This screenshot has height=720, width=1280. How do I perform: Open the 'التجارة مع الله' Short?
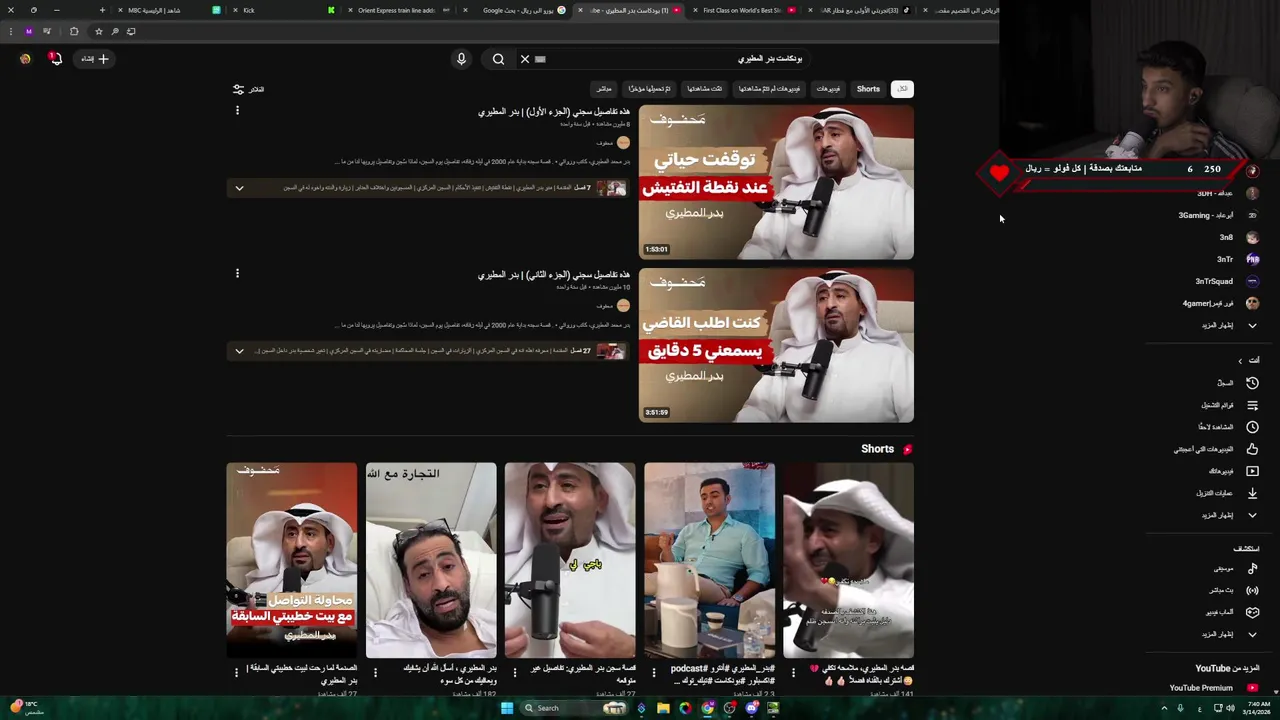431,560
